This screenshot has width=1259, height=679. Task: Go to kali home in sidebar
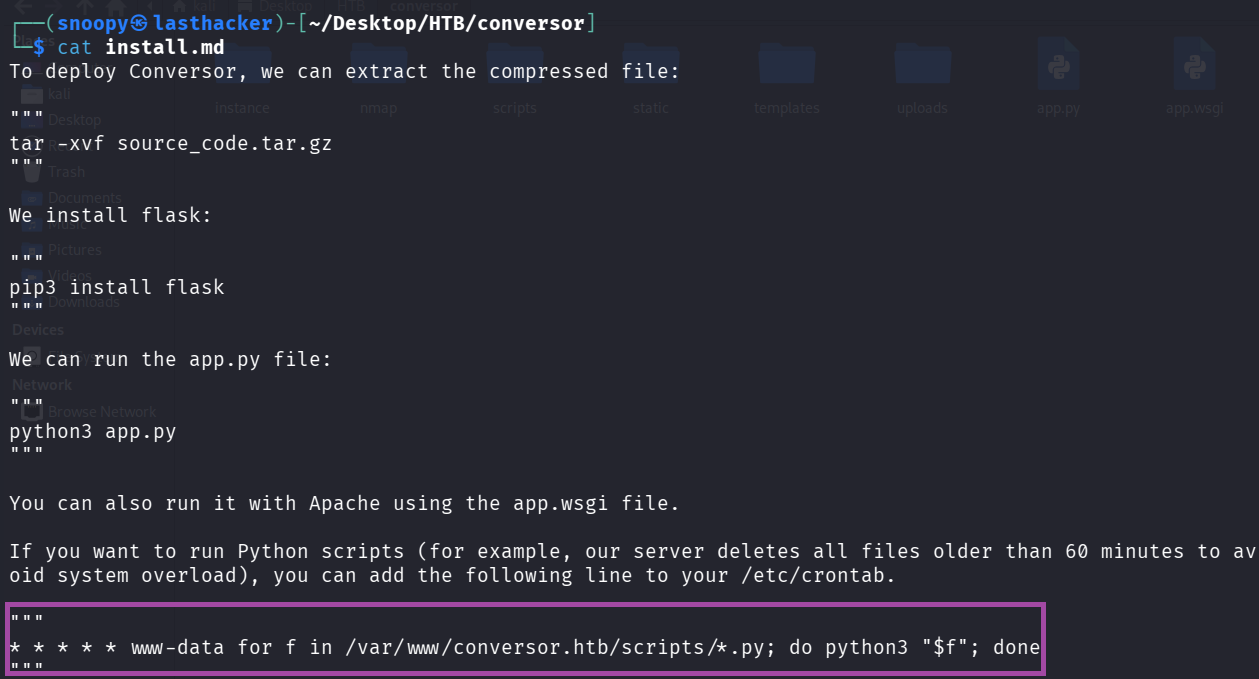60,94
